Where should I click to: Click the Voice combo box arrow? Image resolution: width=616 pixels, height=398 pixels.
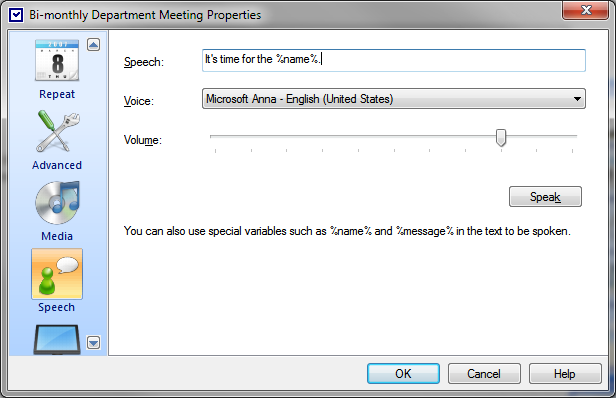pos(577,99)
